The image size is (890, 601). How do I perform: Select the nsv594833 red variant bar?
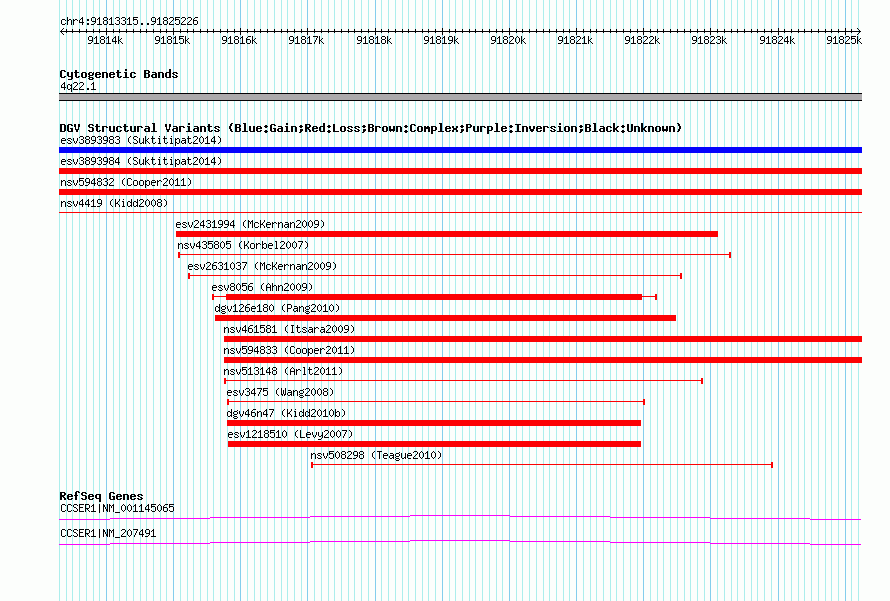543,360
